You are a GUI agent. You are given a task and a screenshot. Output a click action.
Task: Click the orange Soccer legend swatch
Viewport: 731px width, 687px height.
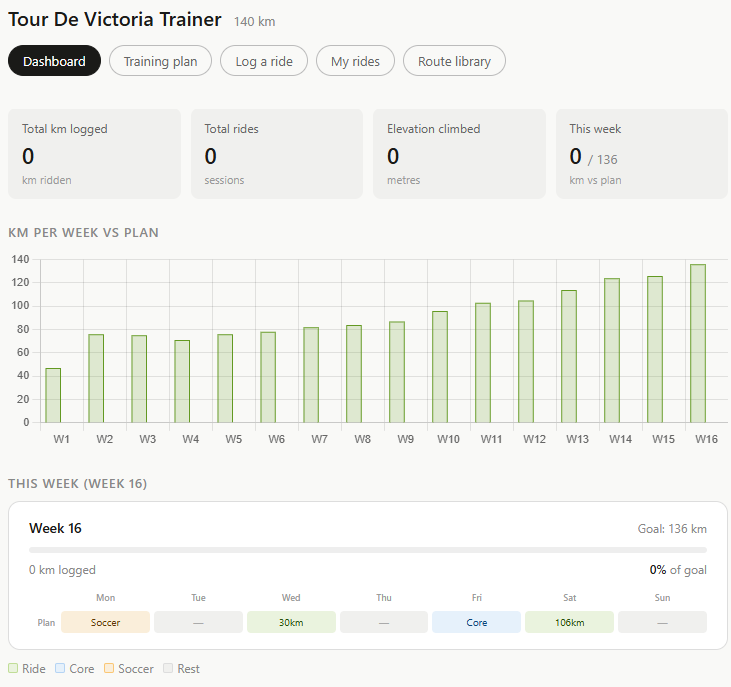click(x=109, y=668)
